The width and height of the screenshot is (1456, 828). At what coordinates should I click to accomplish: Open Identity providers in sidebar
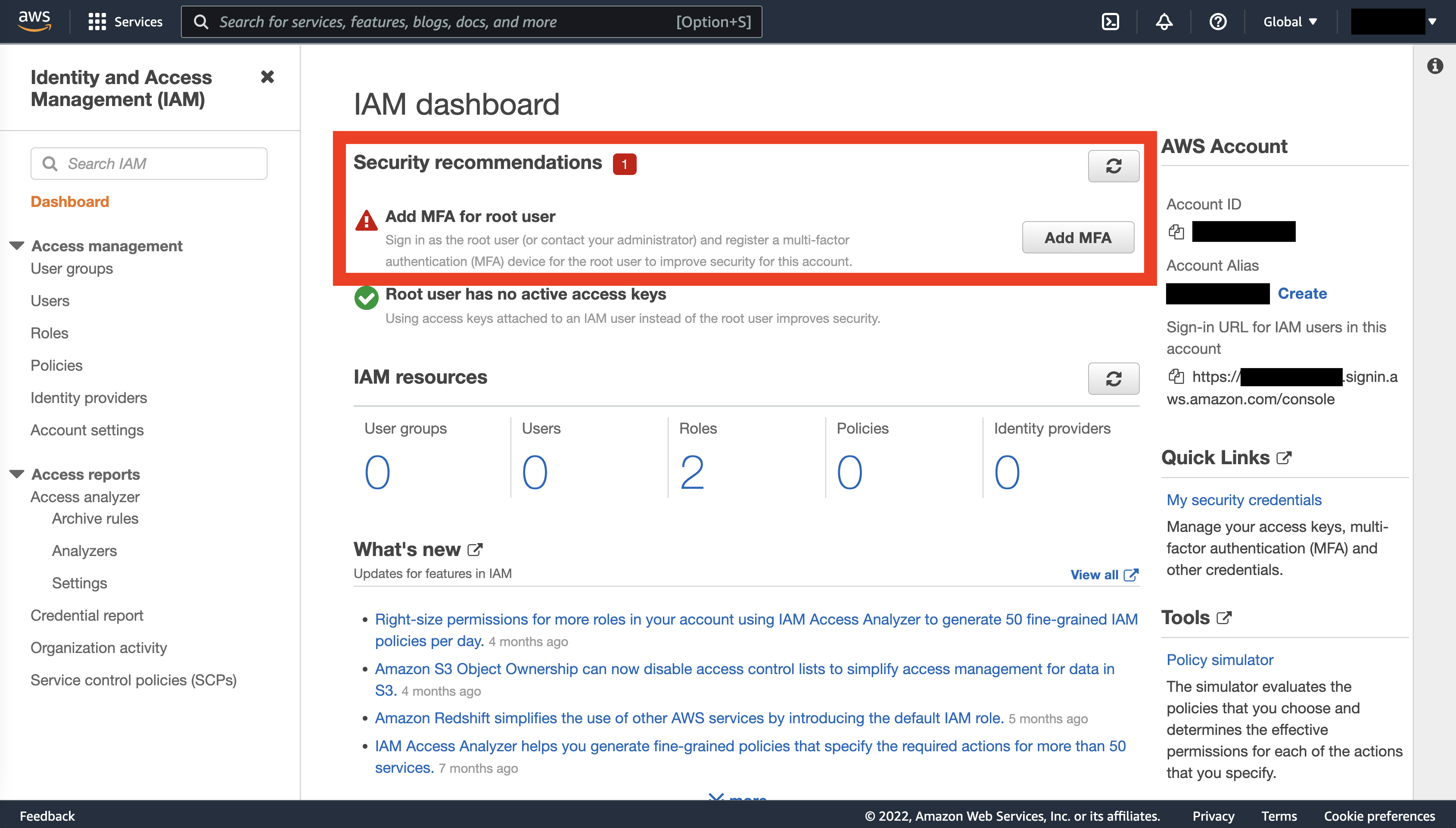pyautogui.click(x=89, y=398)
